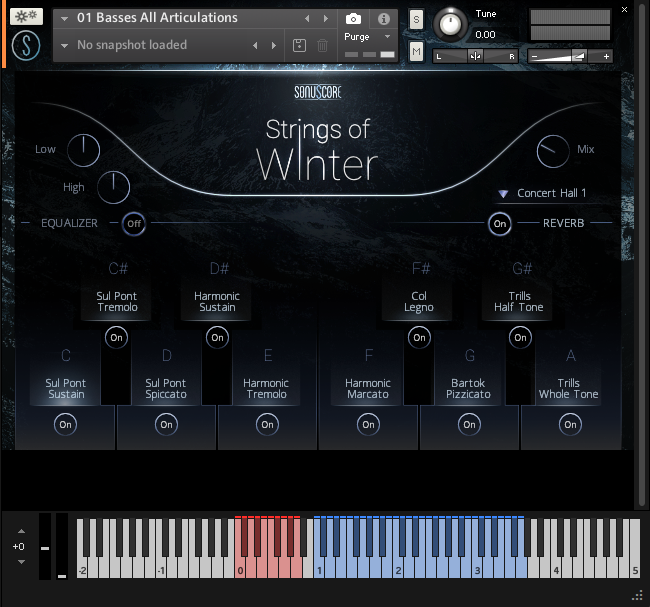Click the mod wheel strip
This screenshot has height=607, width=650.
[62, 546]
